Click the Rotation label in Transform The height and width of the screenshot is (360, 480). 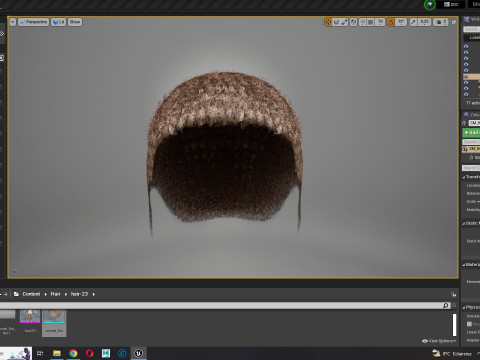473,193
